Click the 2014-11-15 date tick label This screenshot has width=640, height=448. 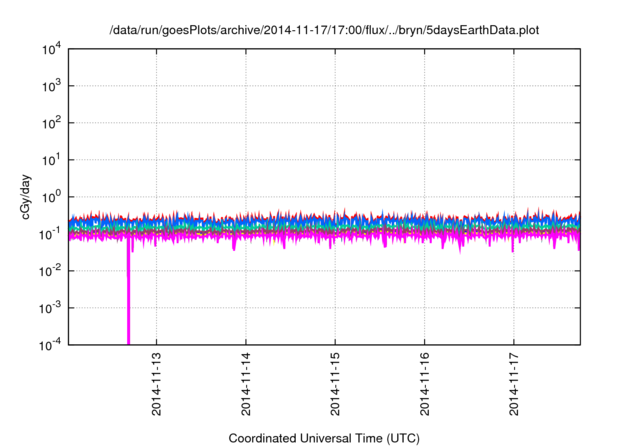335,384
